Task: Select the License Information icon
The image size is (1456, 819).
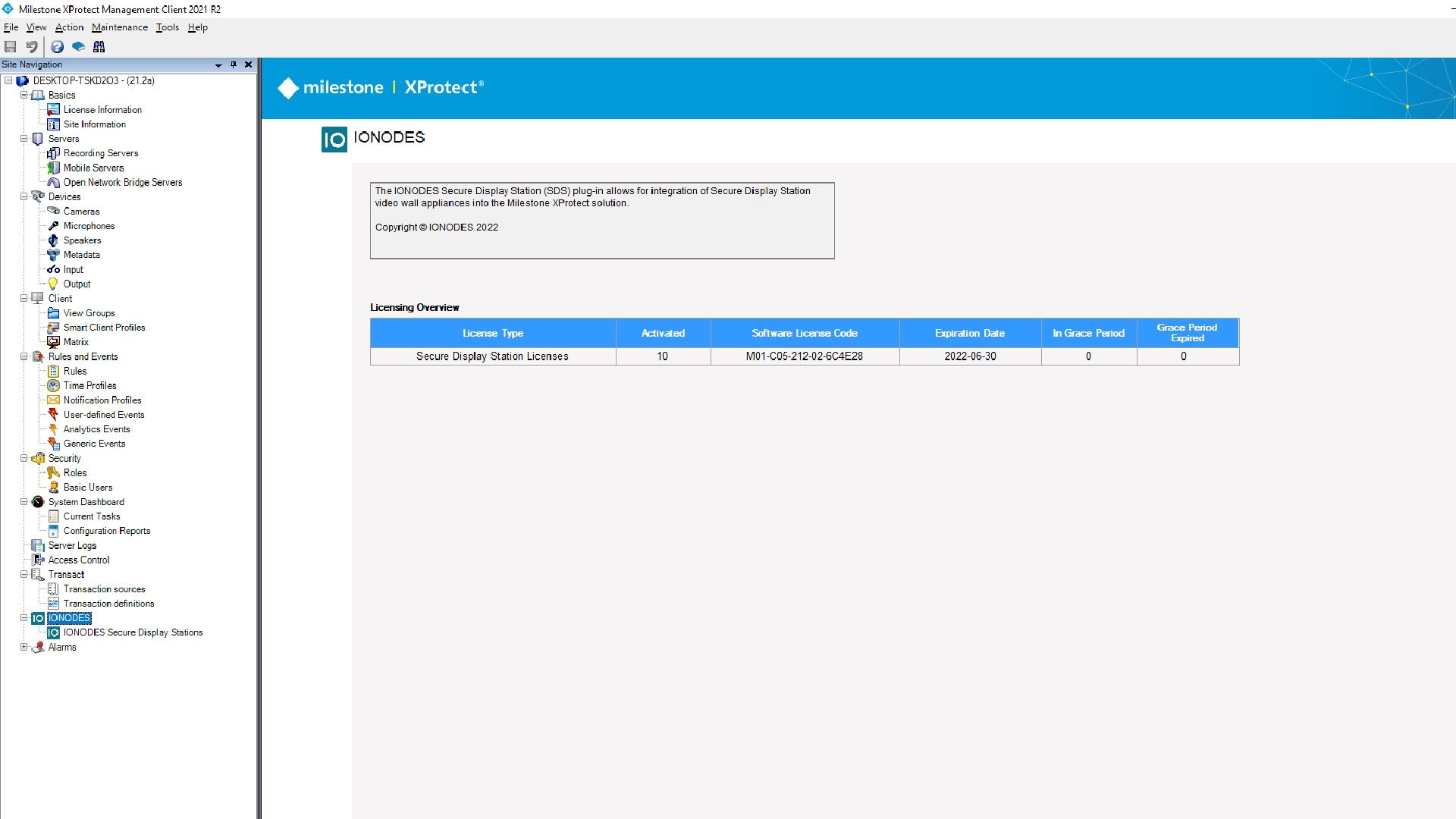Action: pyautogui.click(x=53, y=110)
